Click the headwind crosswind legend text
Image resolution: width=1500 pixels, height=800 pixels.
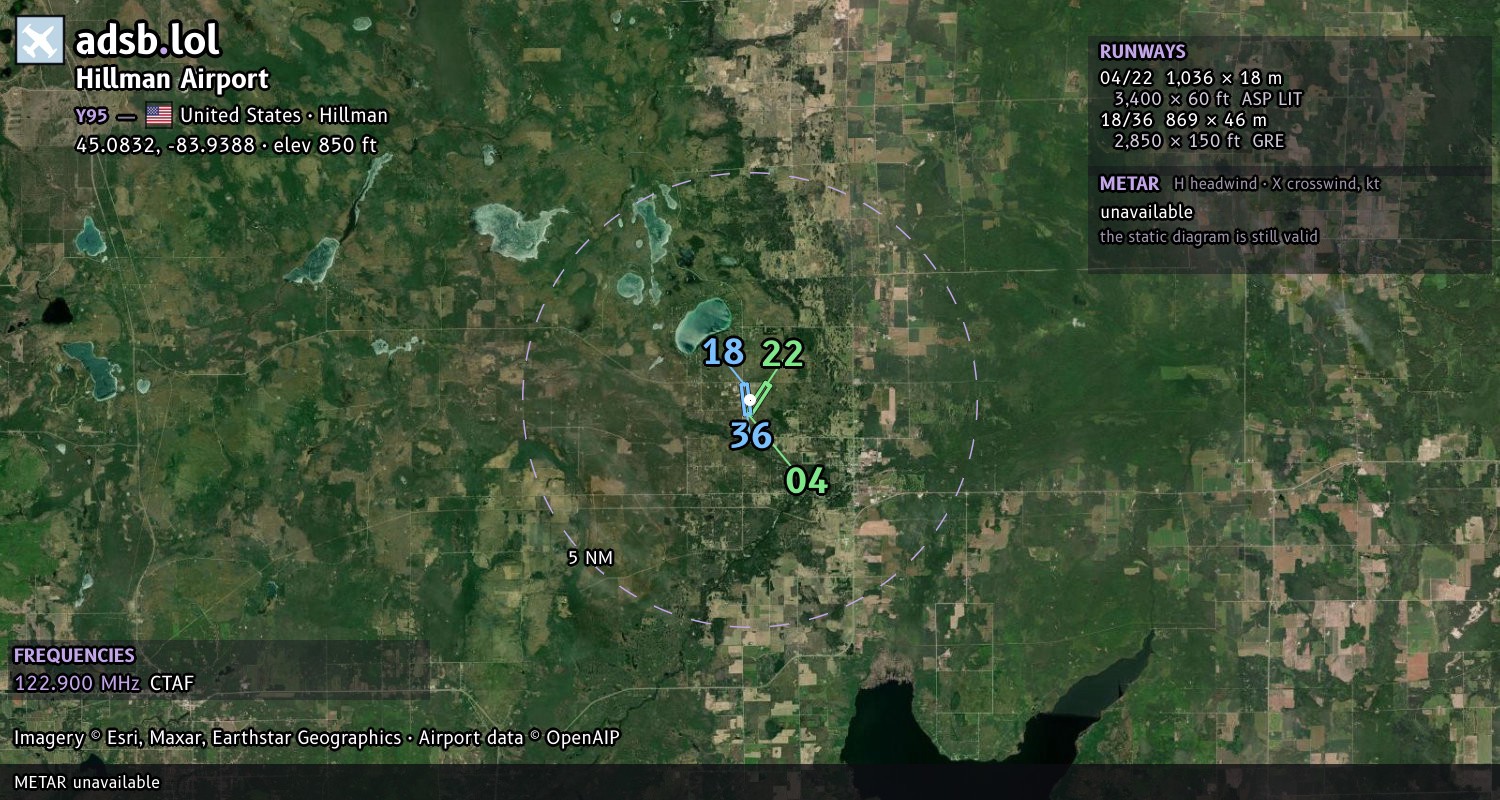[1277, 185]
